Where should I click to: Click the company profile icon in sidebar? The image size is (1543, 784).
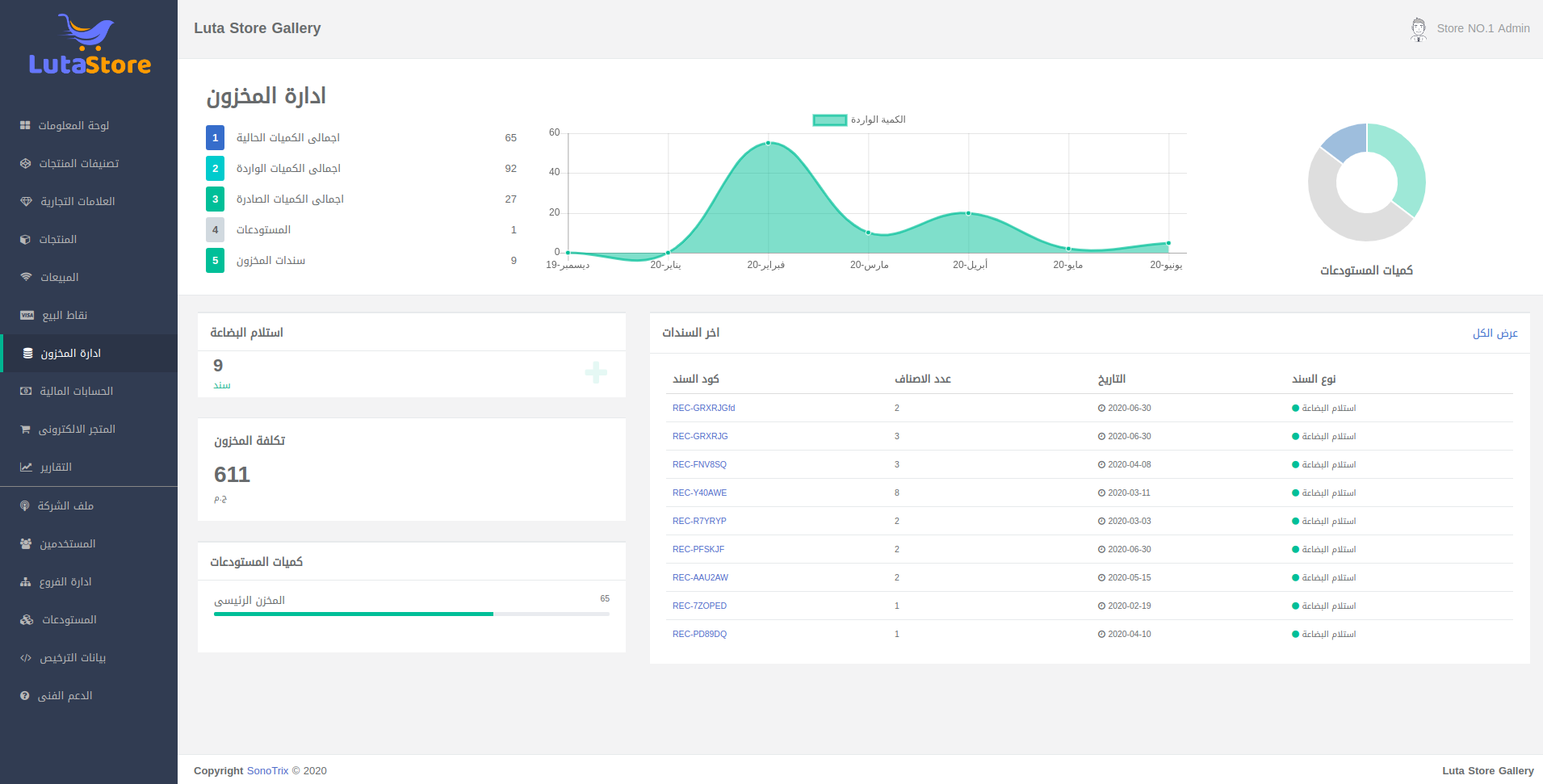(x=25, y=505)
